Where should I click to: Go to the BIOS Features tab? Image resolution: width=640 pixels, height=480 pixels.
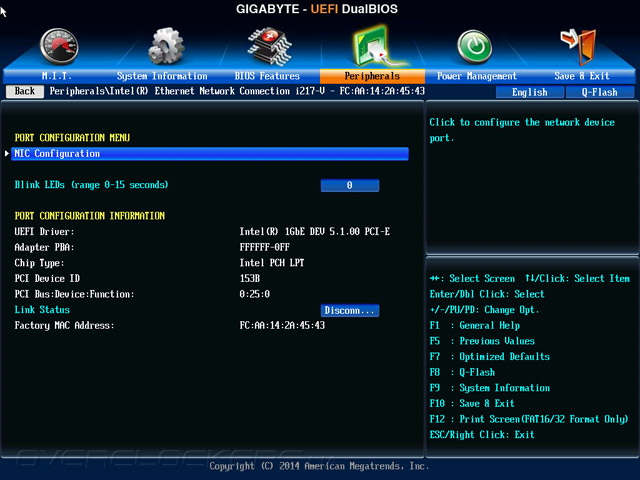267,76
